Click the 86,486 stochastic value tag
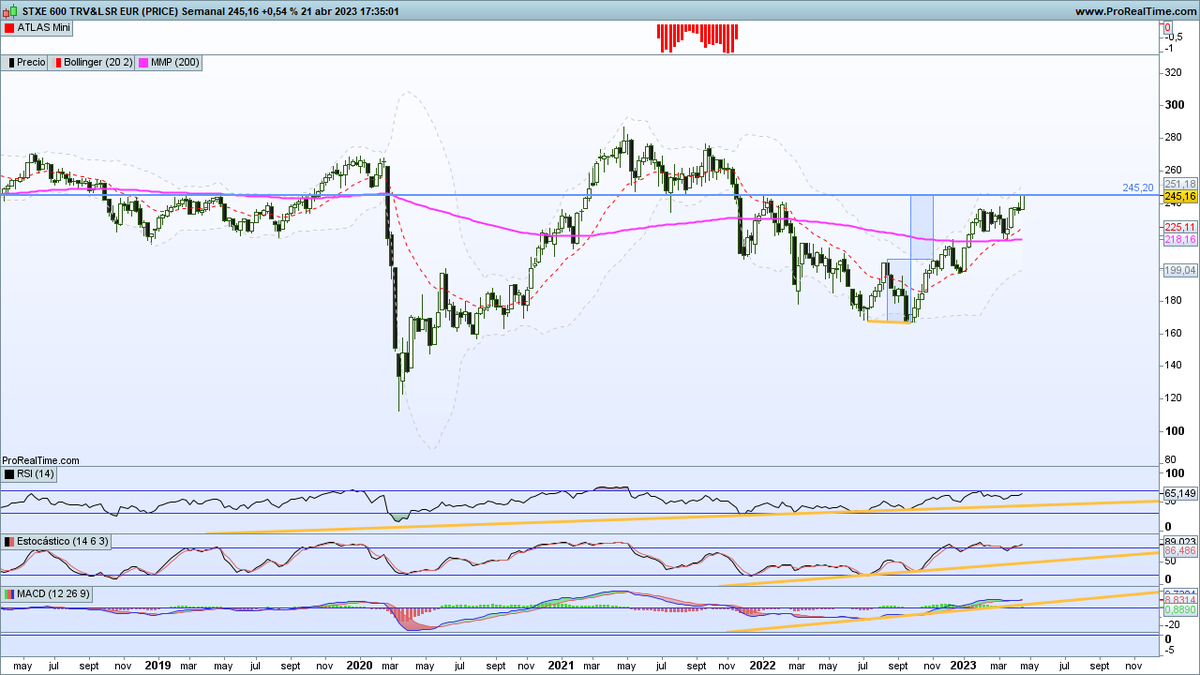The image size is (1200, 675). click(x=1181, y=551)
